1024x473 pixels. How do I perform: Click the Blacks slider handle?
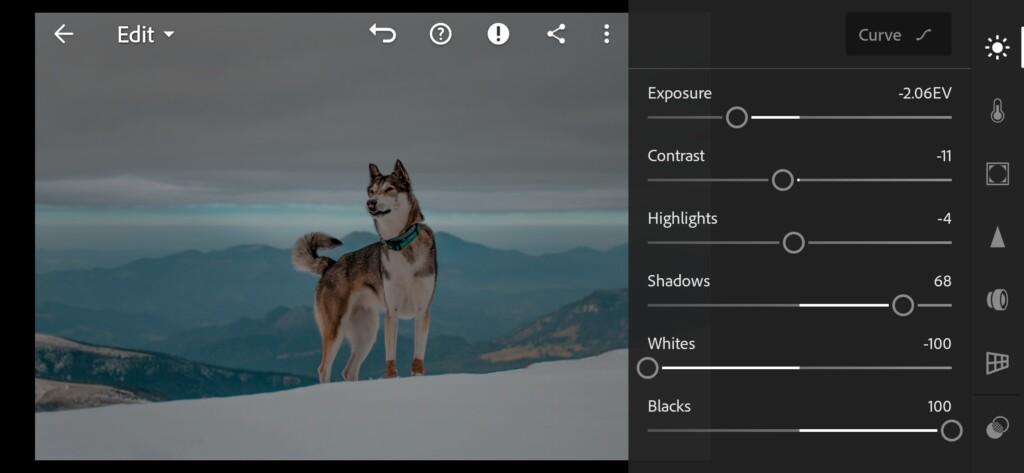click(952, 431)
